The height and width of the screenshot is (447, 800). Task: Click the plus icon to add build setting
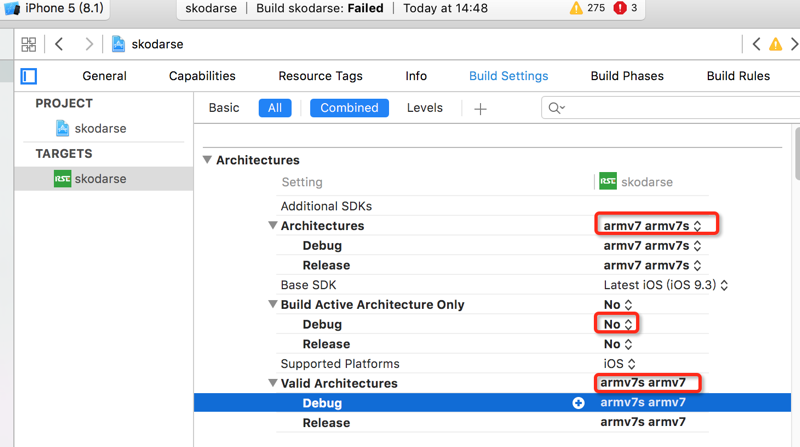coord(480,108)
